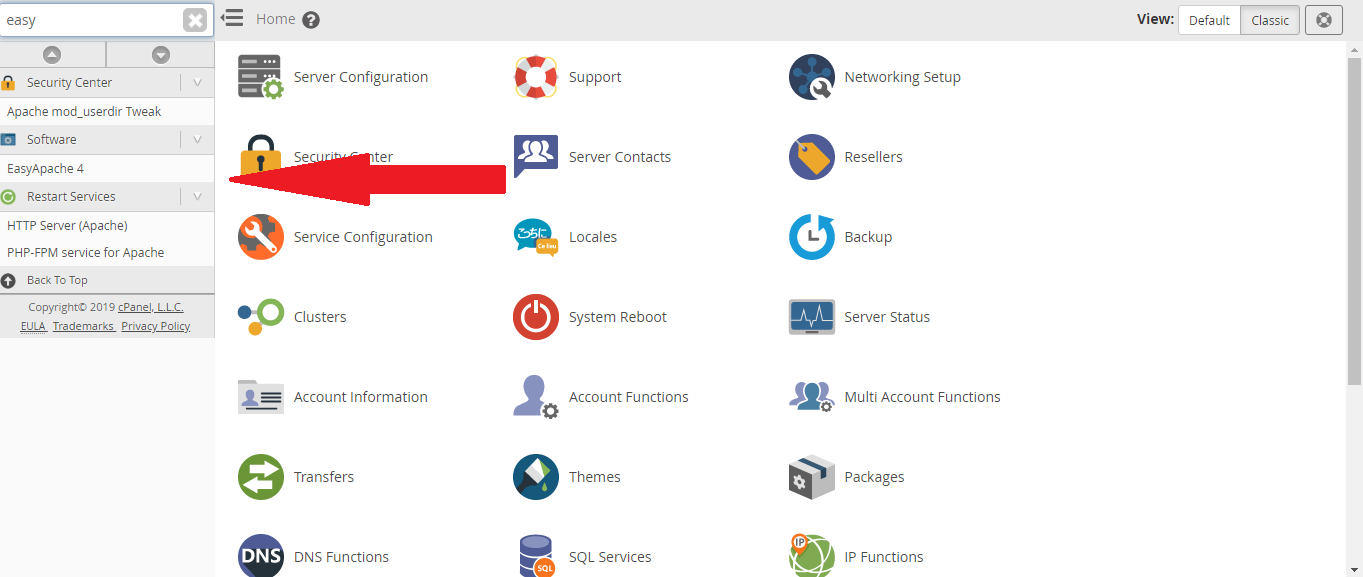Open the Multi Account Functions icon
This screenshot has width=1363, height=577.
click(811, 397)
